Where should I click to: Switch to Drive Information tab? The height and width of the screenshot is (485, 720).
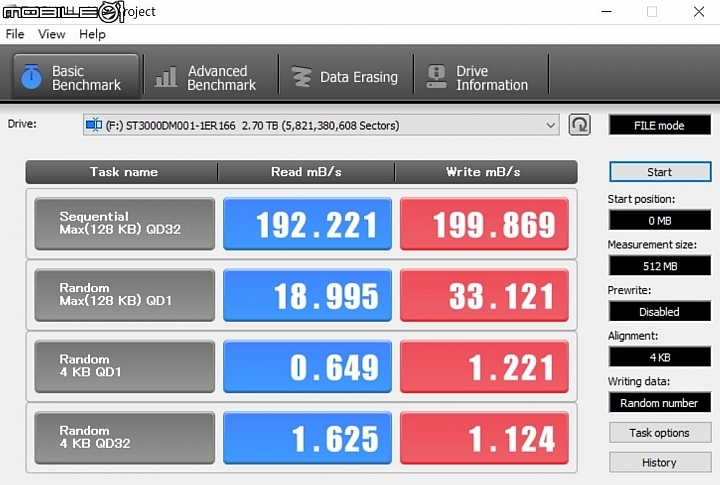pyautogui.click(x=481, y=77)
